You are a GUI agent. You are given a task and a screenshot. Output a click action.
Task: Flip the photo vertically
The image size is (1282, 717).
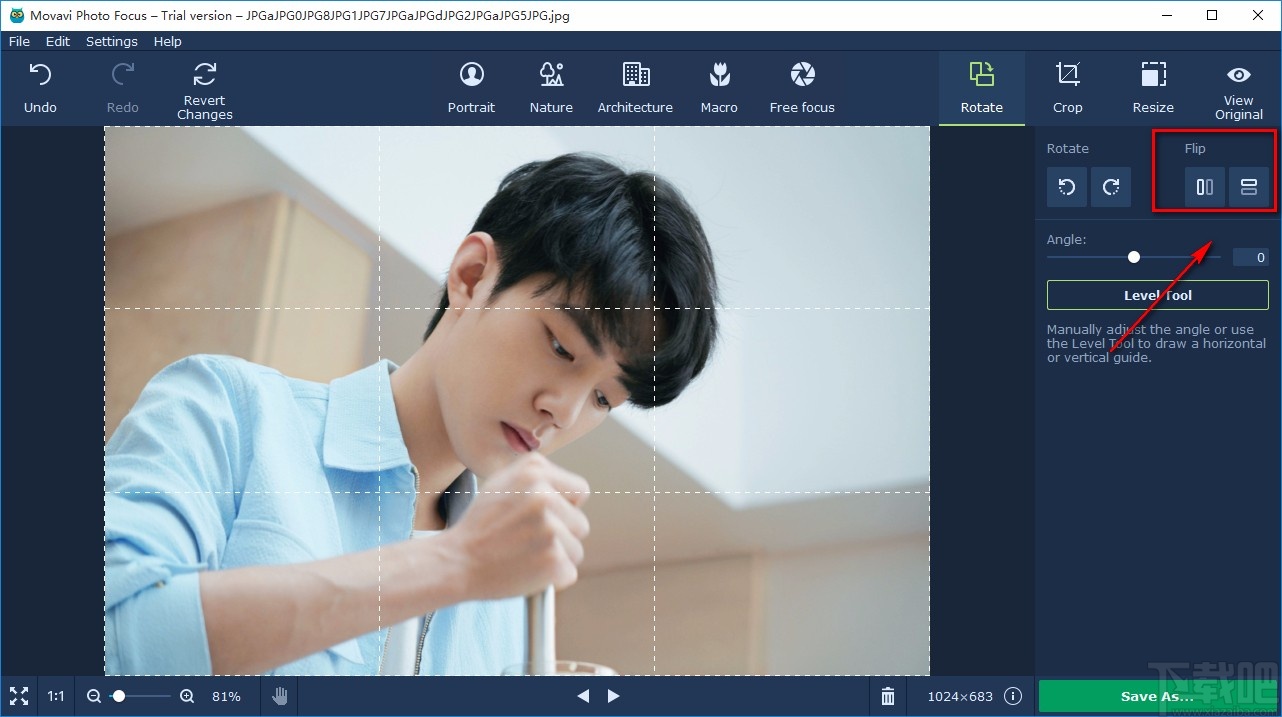(1249, 187)
